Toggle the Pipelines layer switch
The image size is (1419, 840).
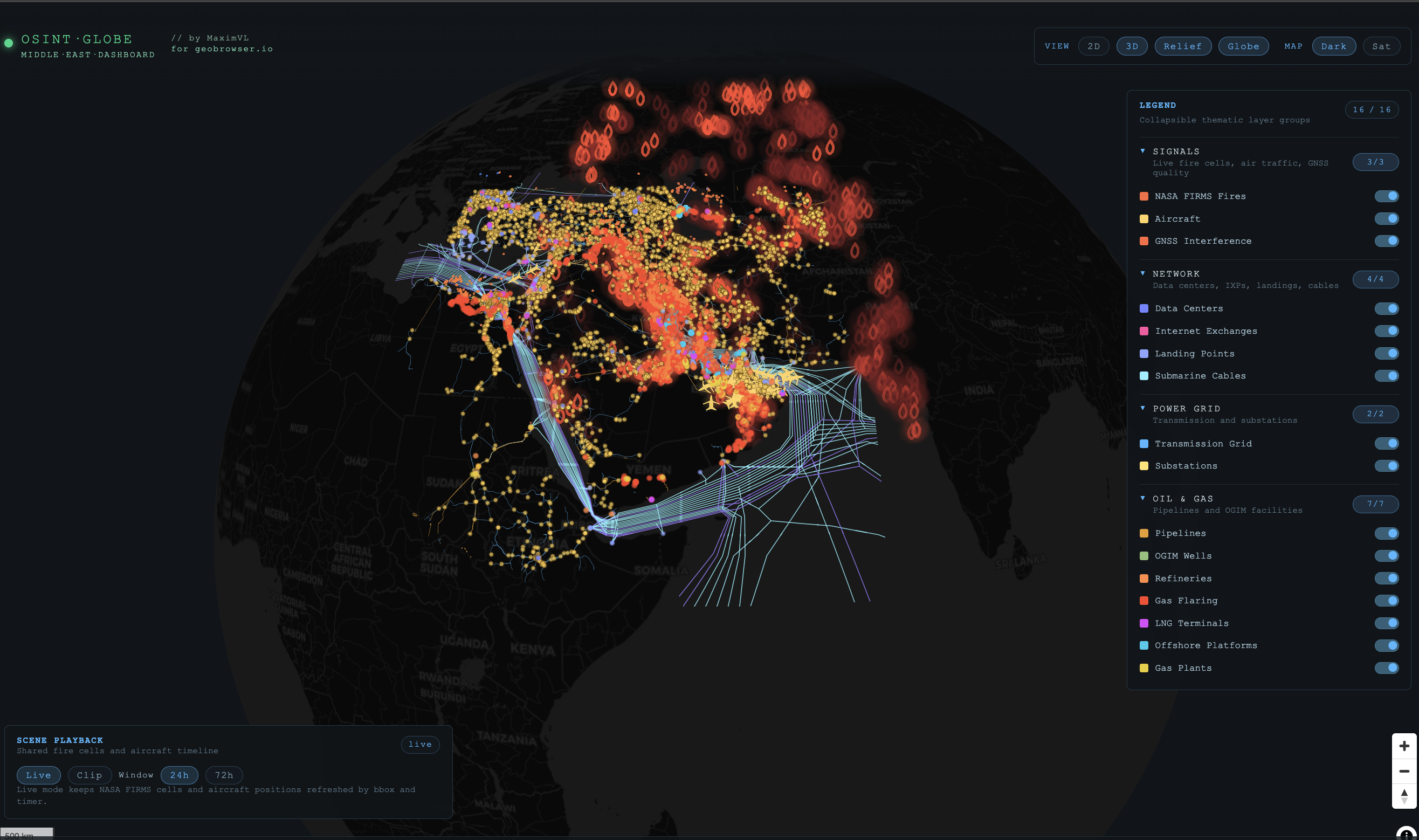(x=1386, y=533)
